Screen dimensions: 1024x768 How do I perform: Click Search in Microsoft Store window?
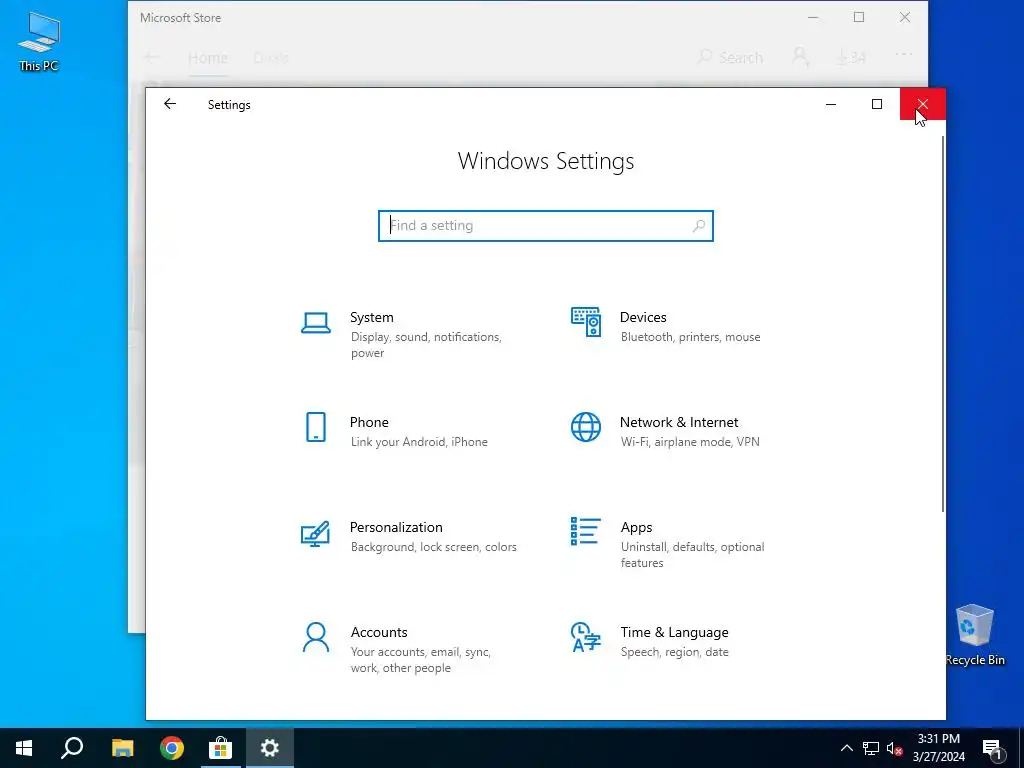coord(730,57)
